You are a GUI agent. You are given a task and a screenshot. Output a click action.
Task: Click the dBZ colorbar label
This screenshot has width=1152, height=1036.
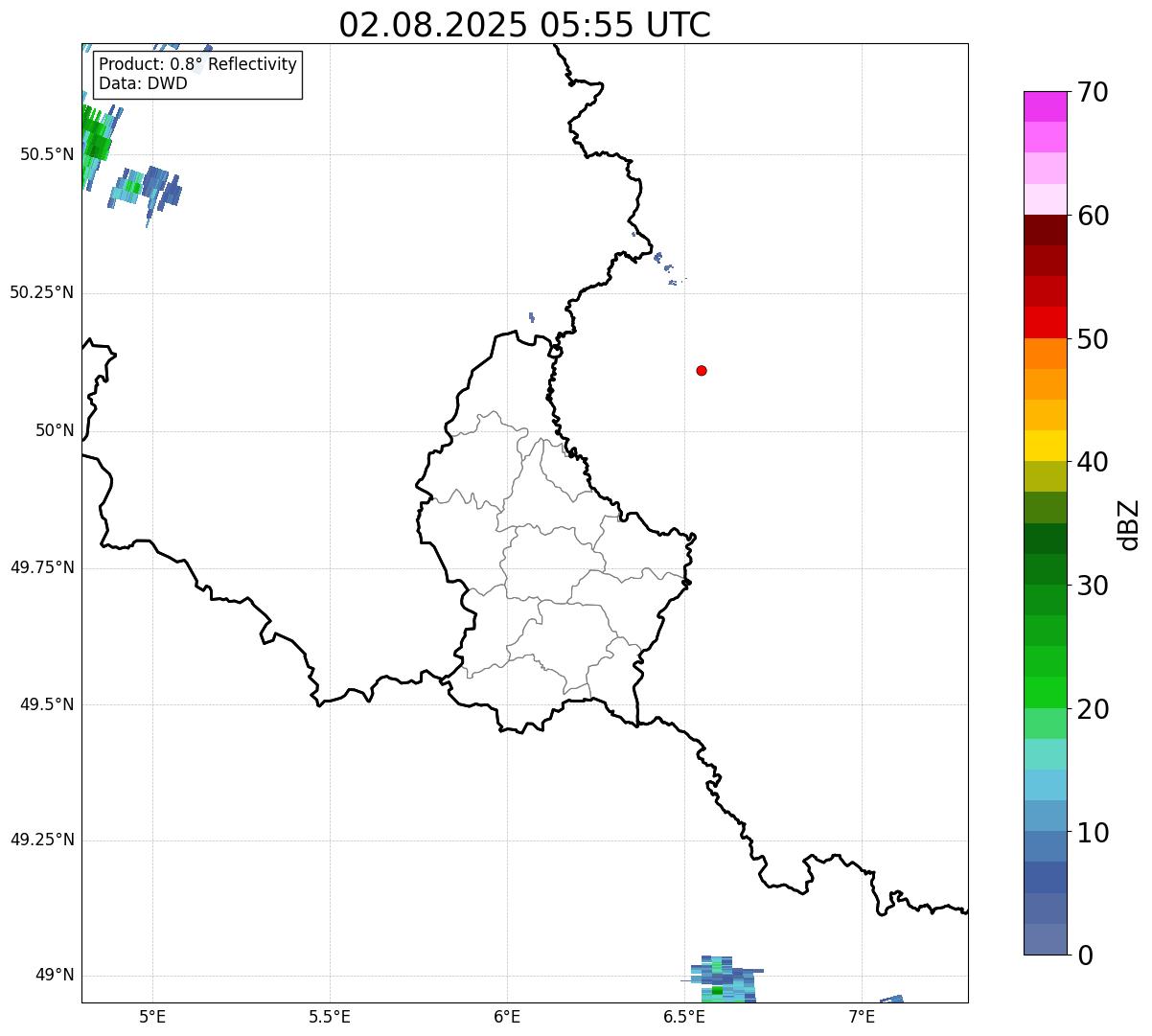click(x=1129, y=523)
